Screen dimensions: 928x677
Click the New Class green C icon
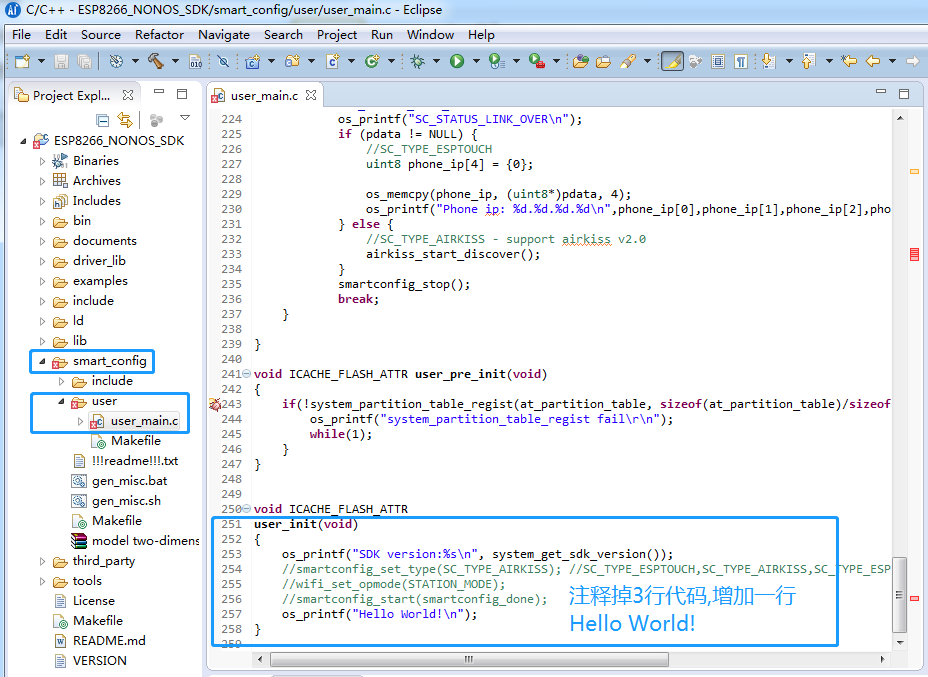pyautogui.click(x=372, y=61)
